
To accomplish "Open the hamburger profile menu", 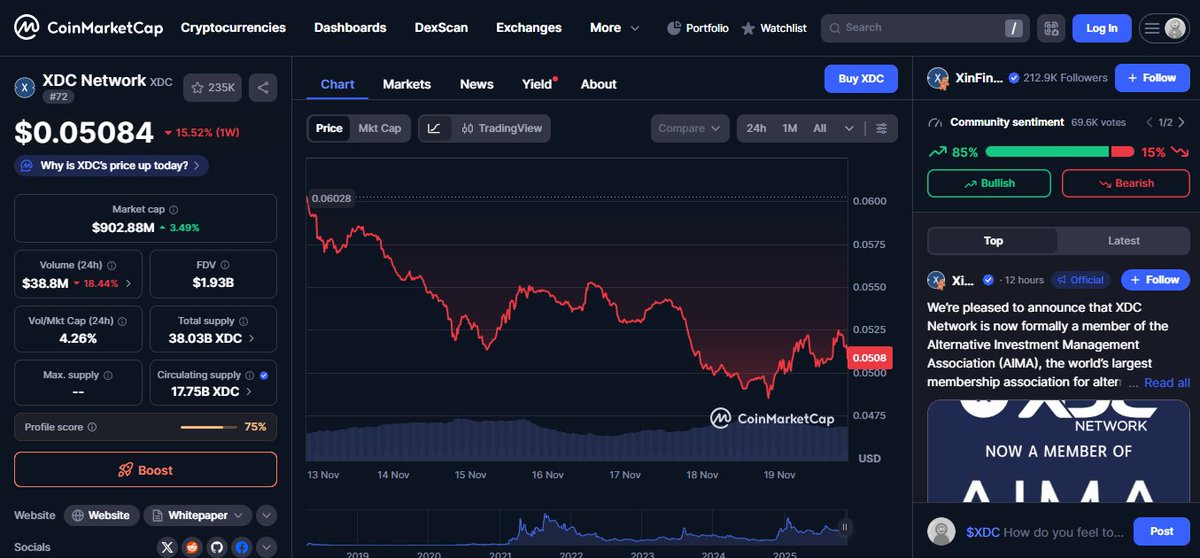I will (x=1163, y=28).
